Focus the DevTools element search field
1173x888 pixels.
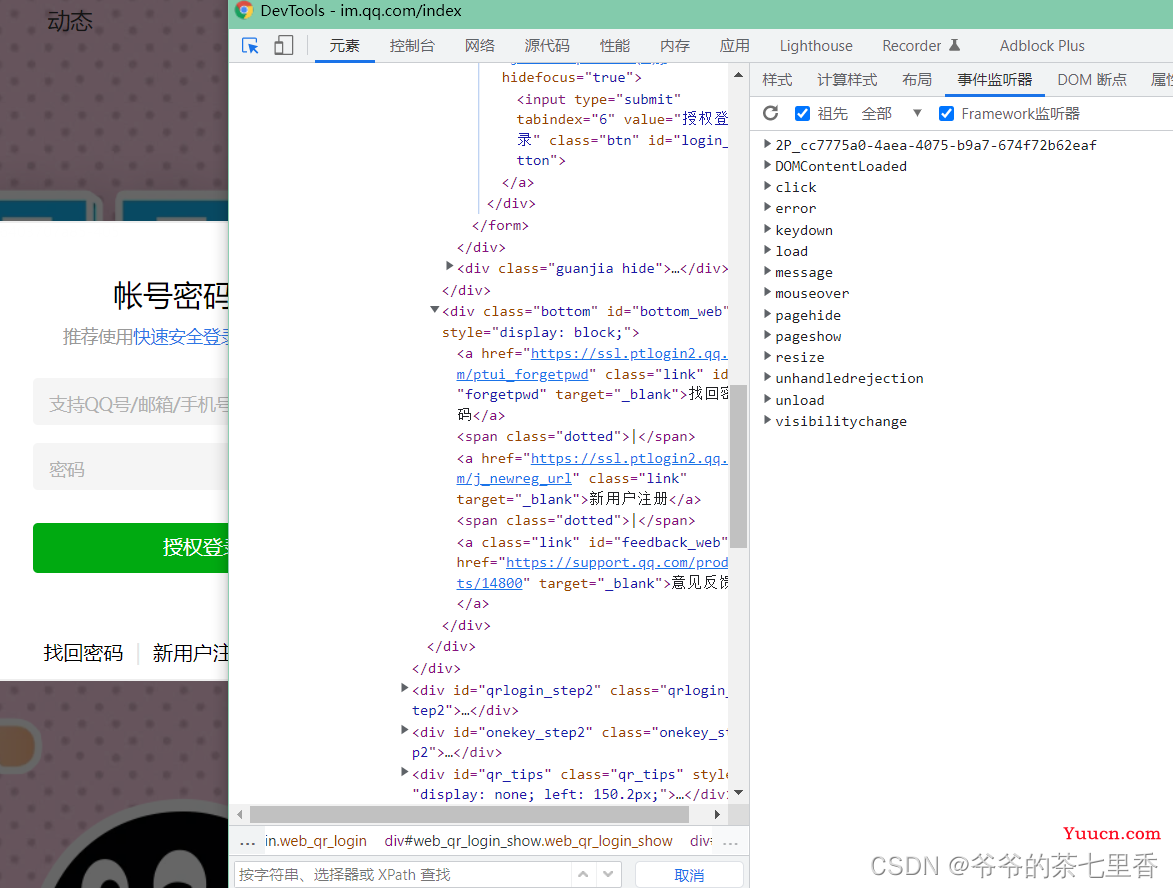point(404,875)
